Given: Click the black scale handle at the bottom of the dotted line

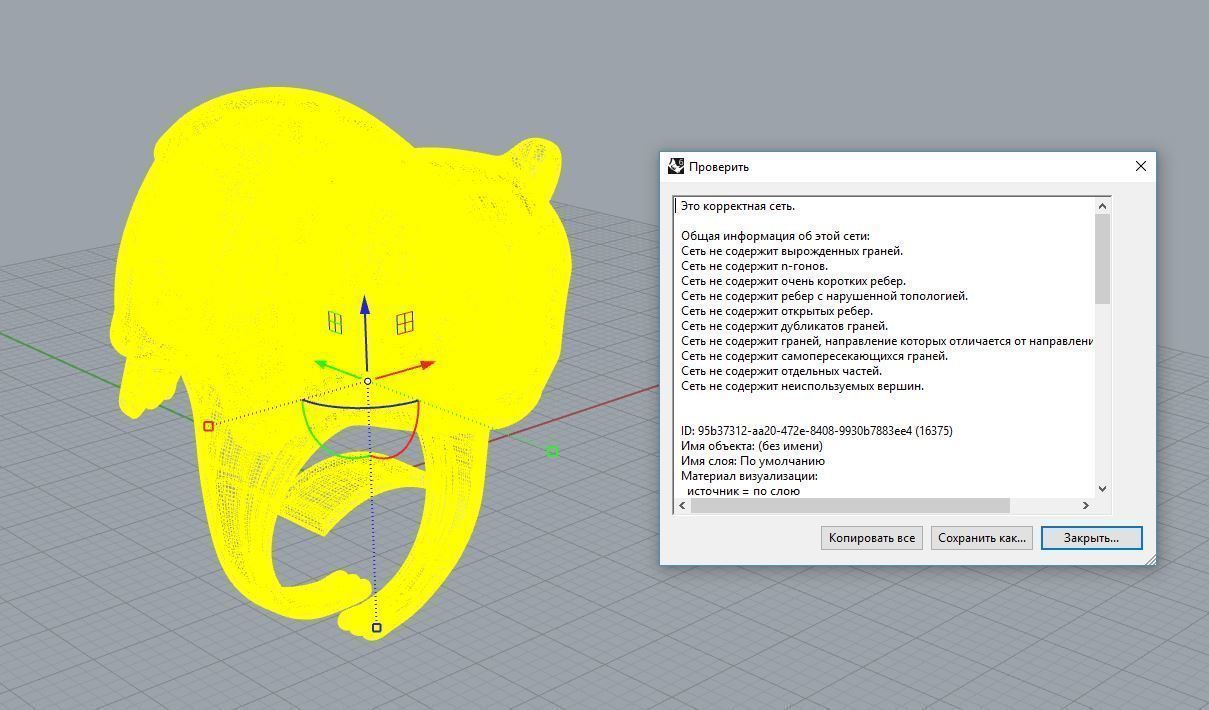Looking at the screenshot, I should (377, 628).
